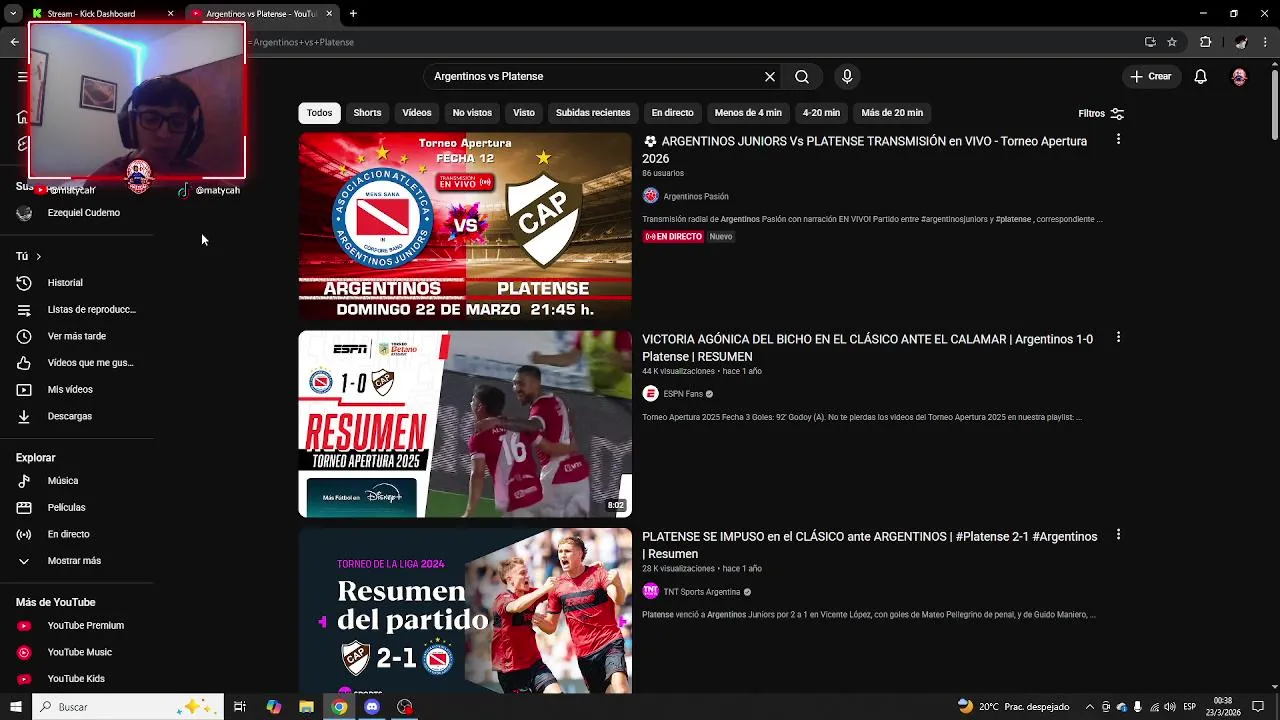Click the Películas clapperboard icon

(24, 508)
